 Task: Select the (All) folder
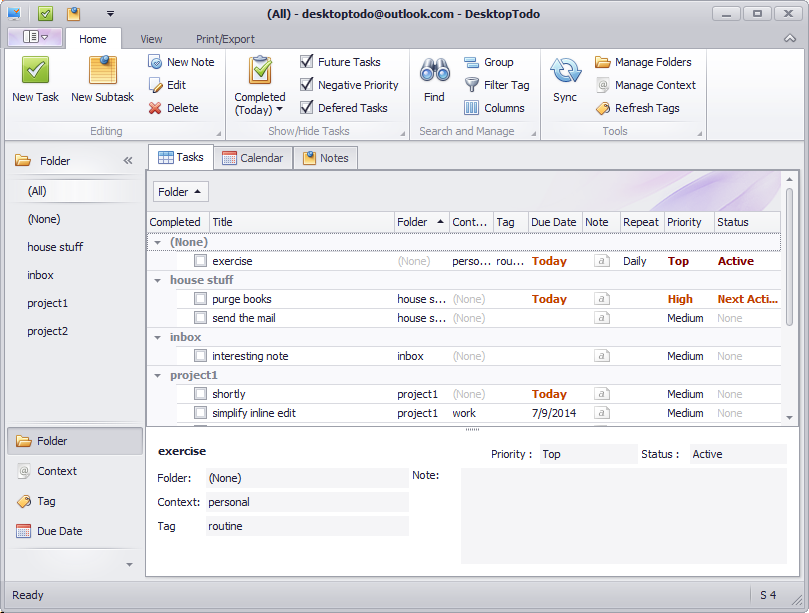click(75, 191)
